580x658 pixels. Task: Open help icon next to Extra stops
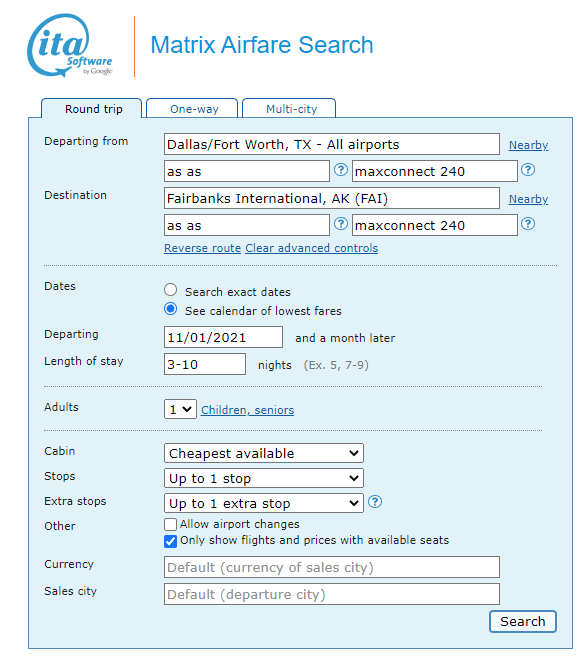tap(375, 502)
